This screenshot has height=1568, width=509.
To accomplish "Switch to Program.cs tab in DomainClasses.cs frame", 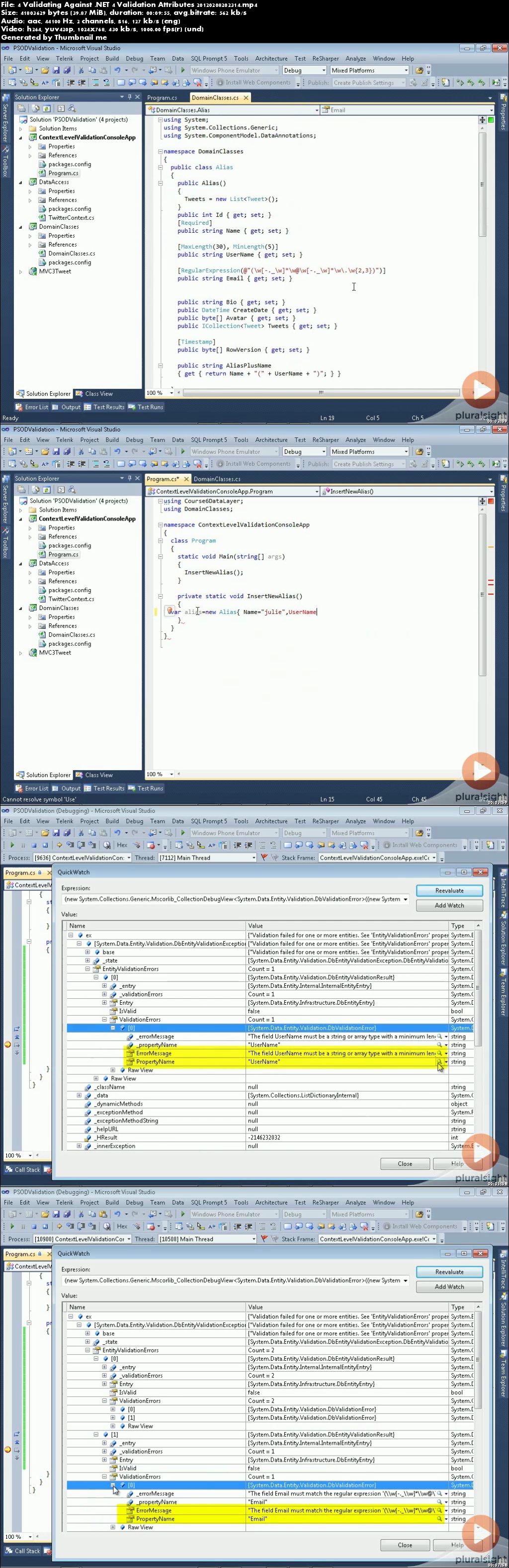I will tap(162, 97).
